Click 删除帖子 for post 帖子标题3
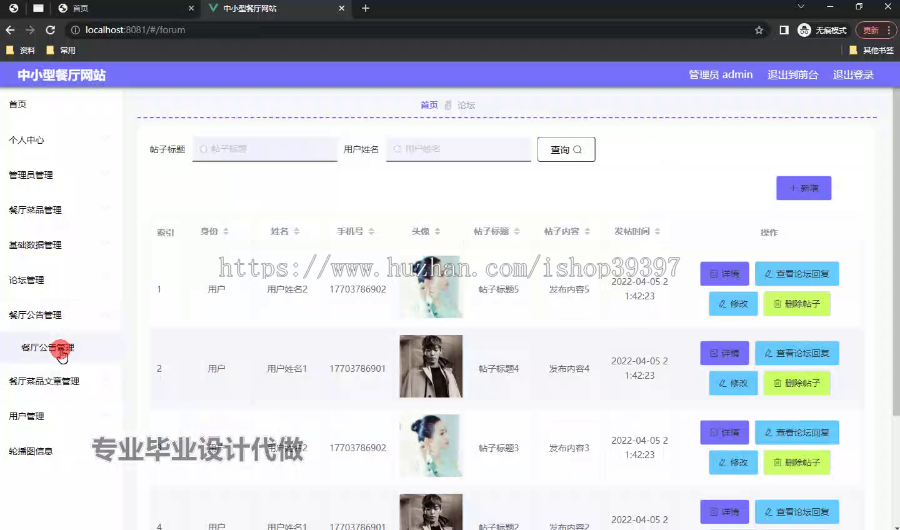This screenshot has width=900, height=530. (797, 462)
